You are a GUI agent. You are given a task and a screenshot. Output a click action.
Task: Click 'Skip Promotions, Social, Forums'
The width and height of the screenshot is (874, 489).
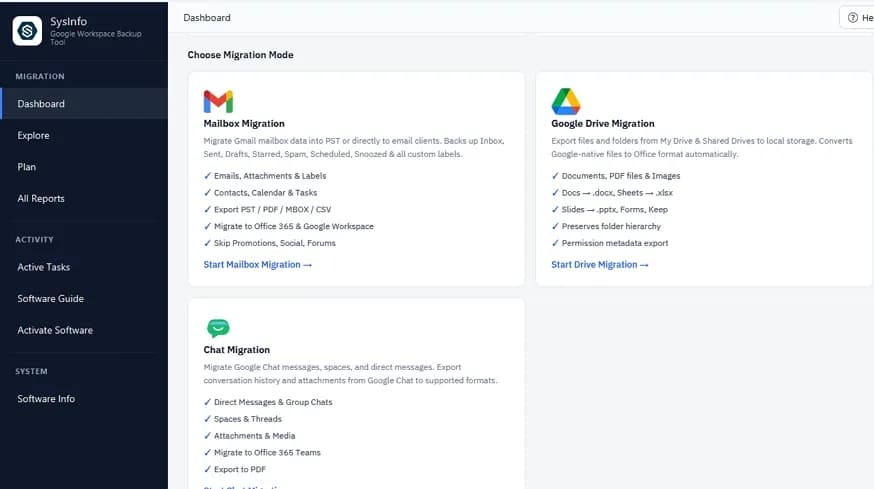point(270,243)
